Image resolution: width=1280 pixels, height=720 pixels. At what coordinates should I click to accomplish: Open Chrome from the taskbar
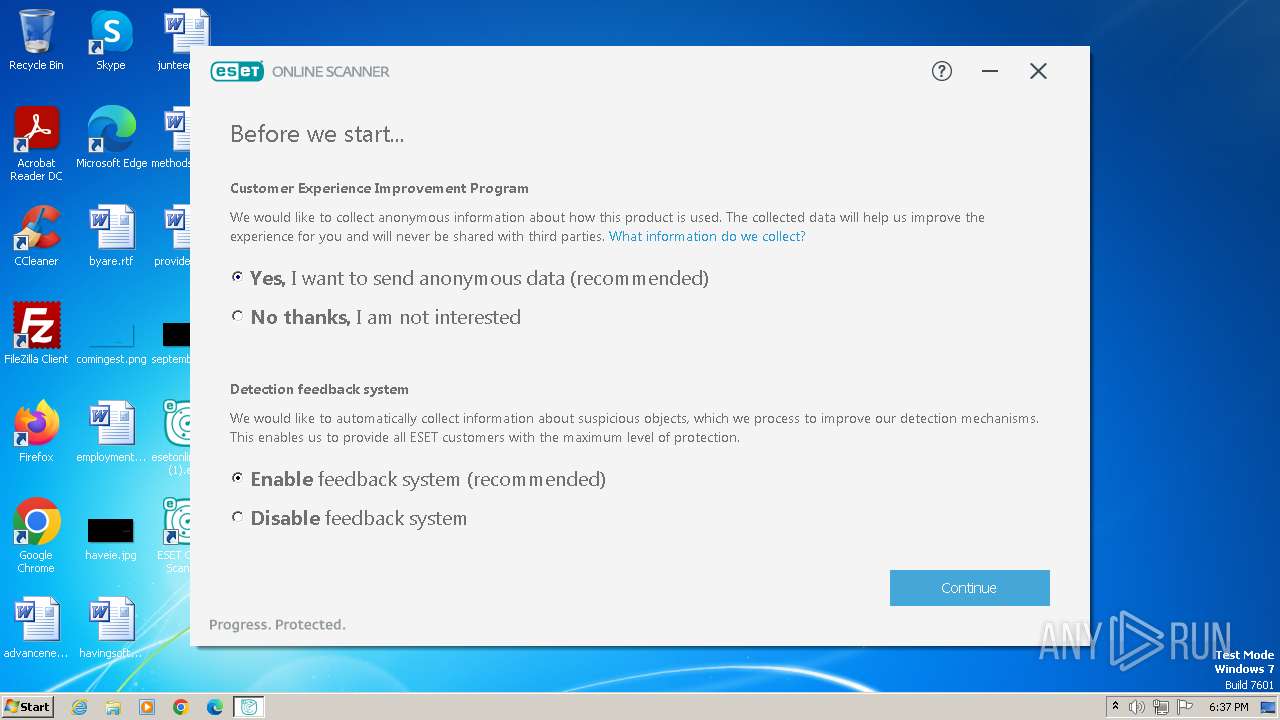(x=181, y=707)
